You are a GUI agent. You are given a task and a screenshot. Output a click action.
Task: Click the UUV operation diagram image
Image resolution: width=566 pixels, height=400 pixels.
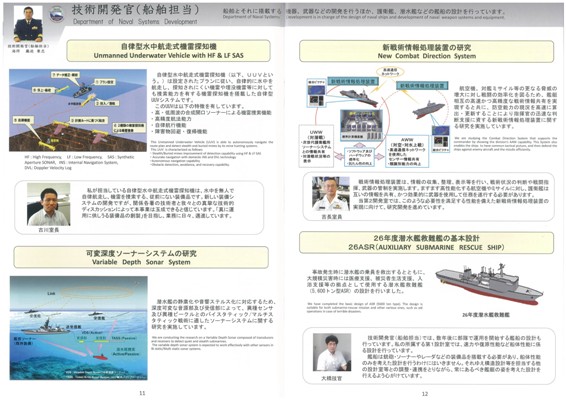pos(78,110)
